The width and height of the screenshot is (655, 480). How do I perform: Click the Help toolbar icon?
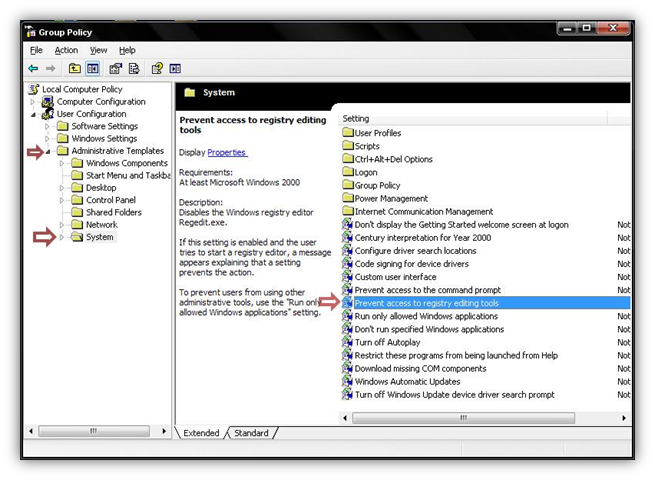tap(157, 68)
